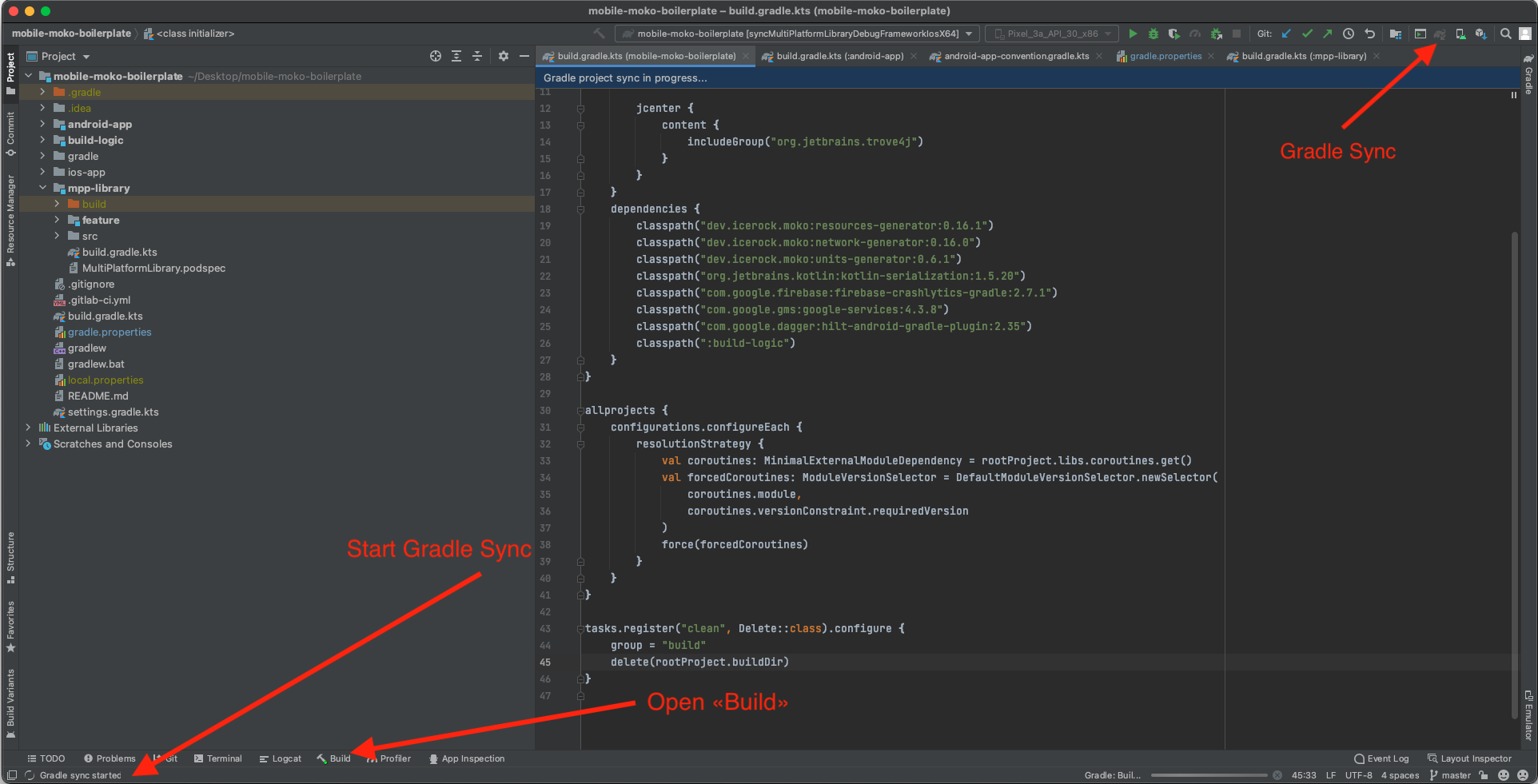
Task: Click the build hammer icon in the toolbar
Action: pyautogui.click(x=599, y=34)
